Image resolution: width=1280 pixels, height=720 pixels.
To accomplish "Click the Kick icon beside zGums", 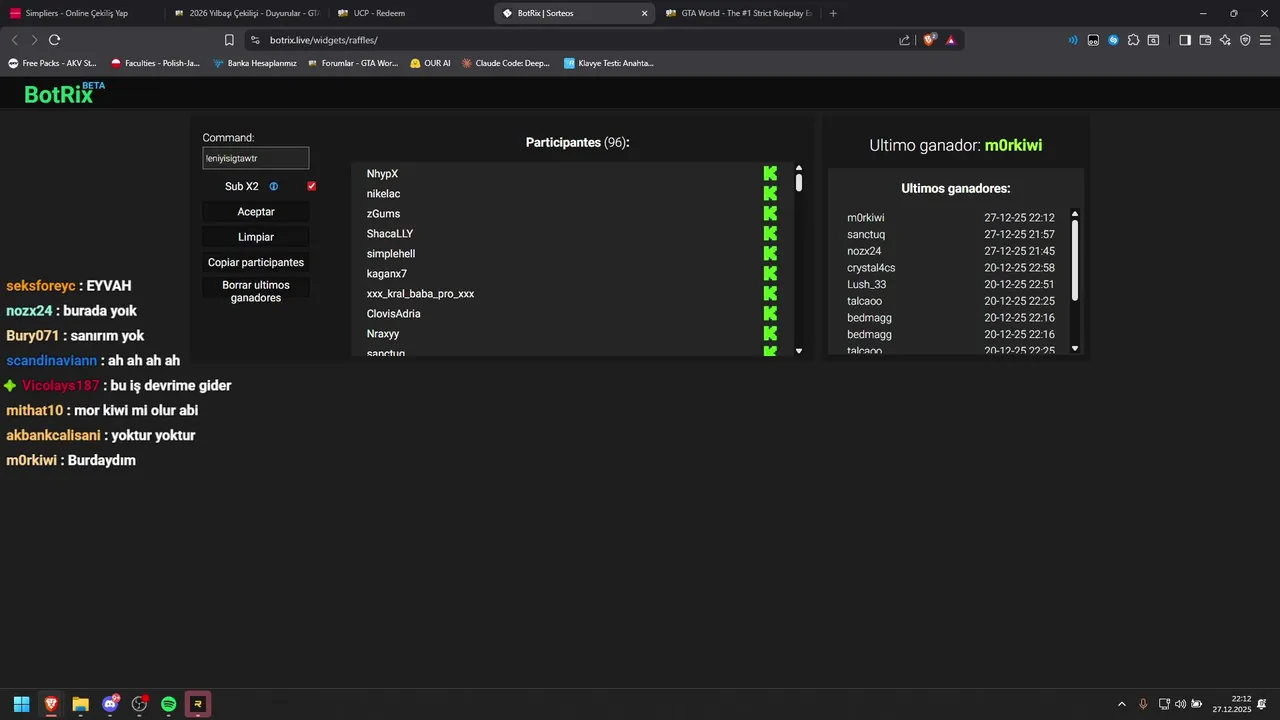I will point(770,214).
